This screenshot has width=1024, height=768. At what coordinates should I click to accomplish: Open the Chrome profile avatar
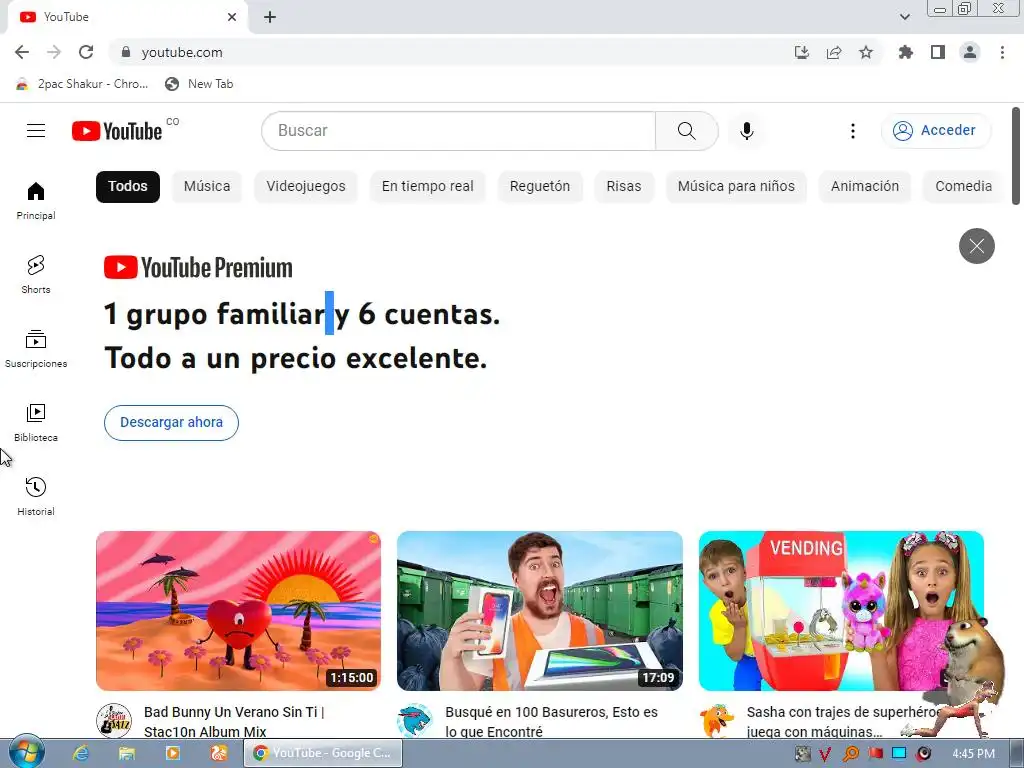coord(970,52)
